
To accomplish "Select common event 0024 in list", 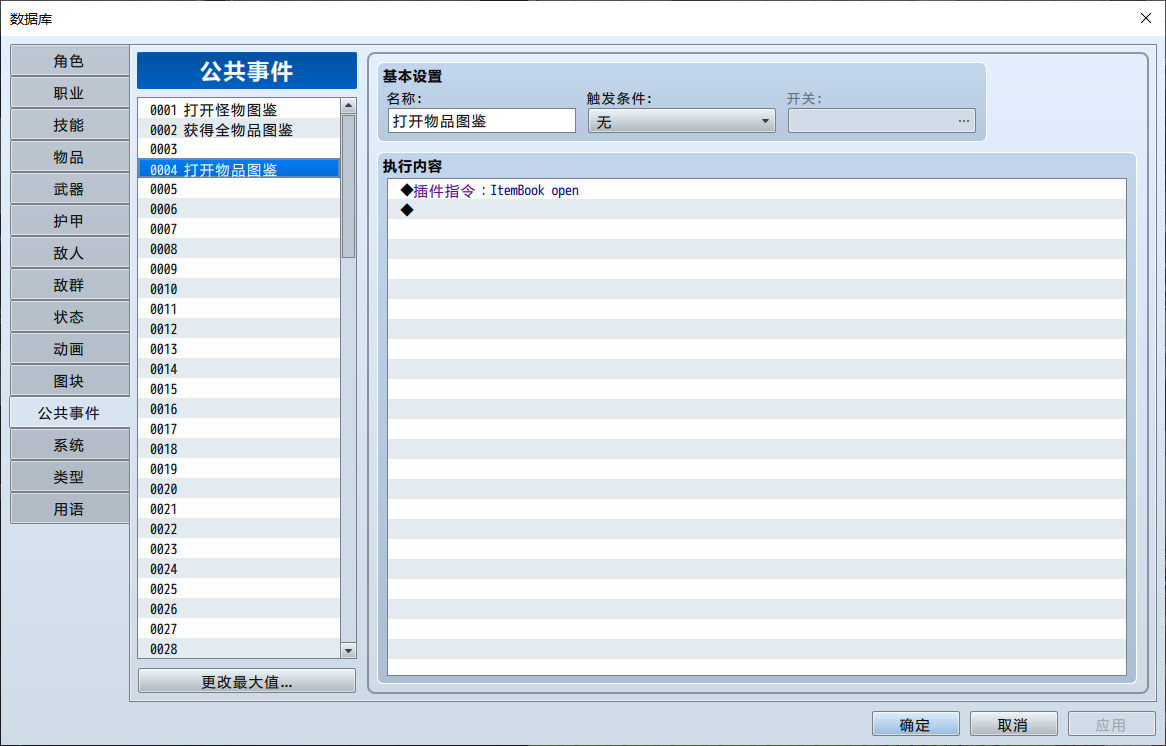I will [239, 569].
